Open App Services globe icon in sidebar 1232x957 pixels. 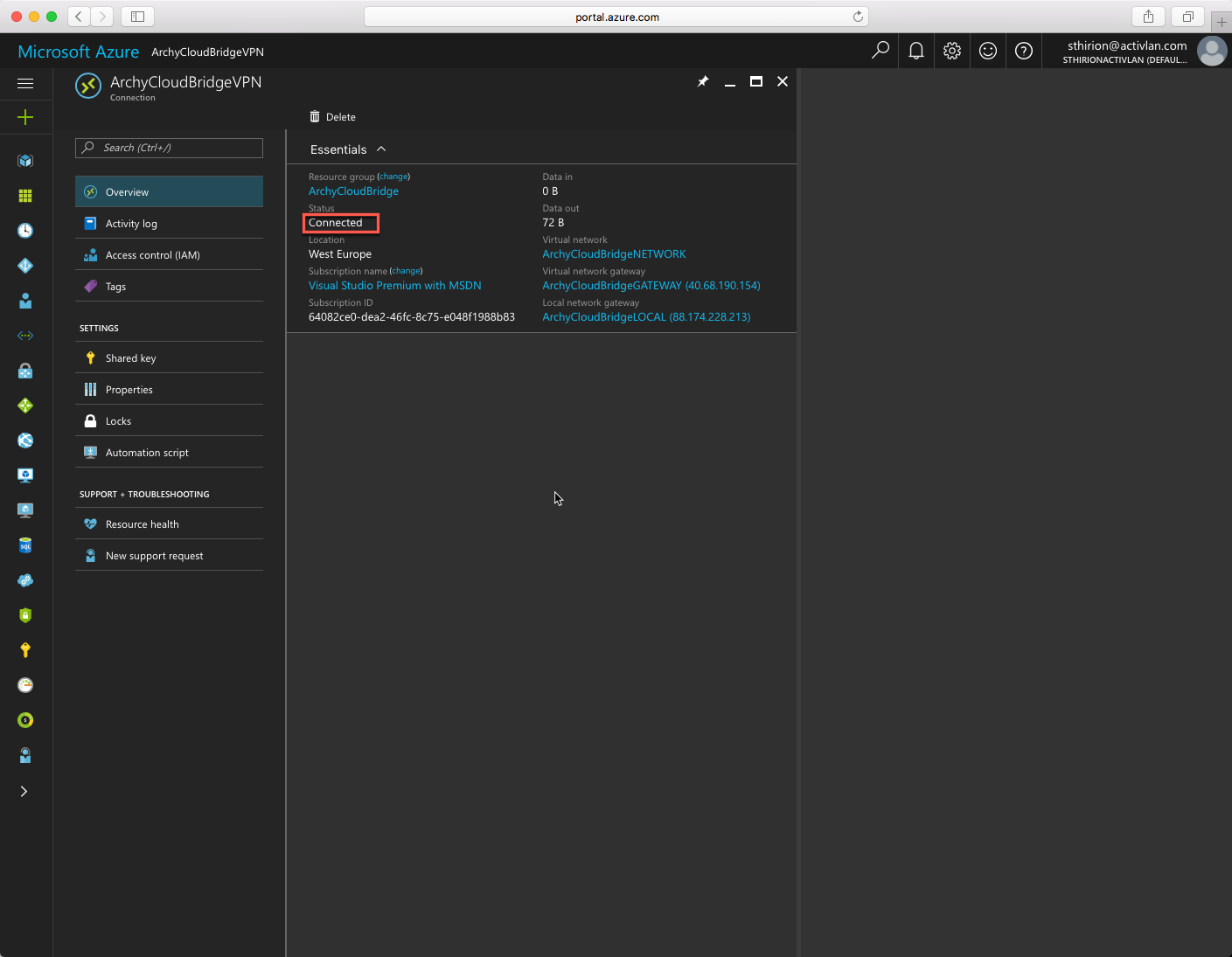point(25,440)
